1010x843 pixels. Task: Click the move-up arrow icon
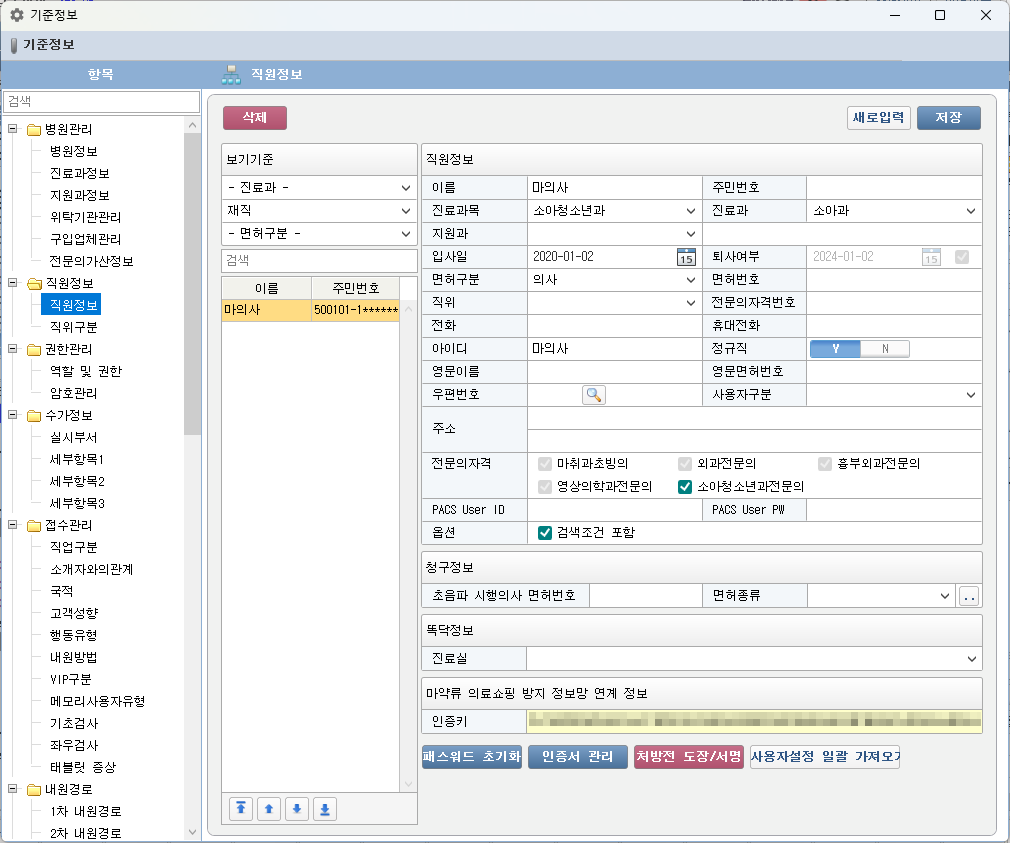[268, 809]
